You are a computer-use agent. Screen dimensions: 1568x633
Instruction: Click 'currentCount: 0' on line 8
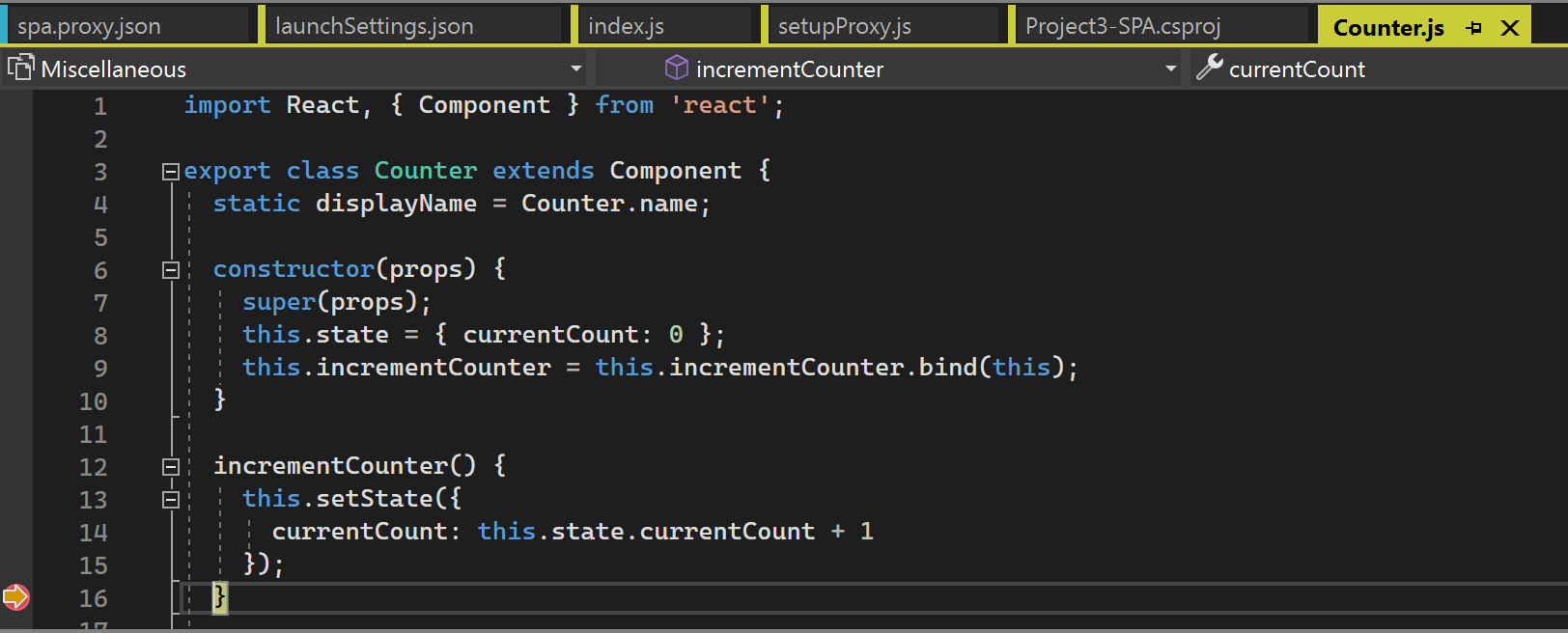pos(574,335)
